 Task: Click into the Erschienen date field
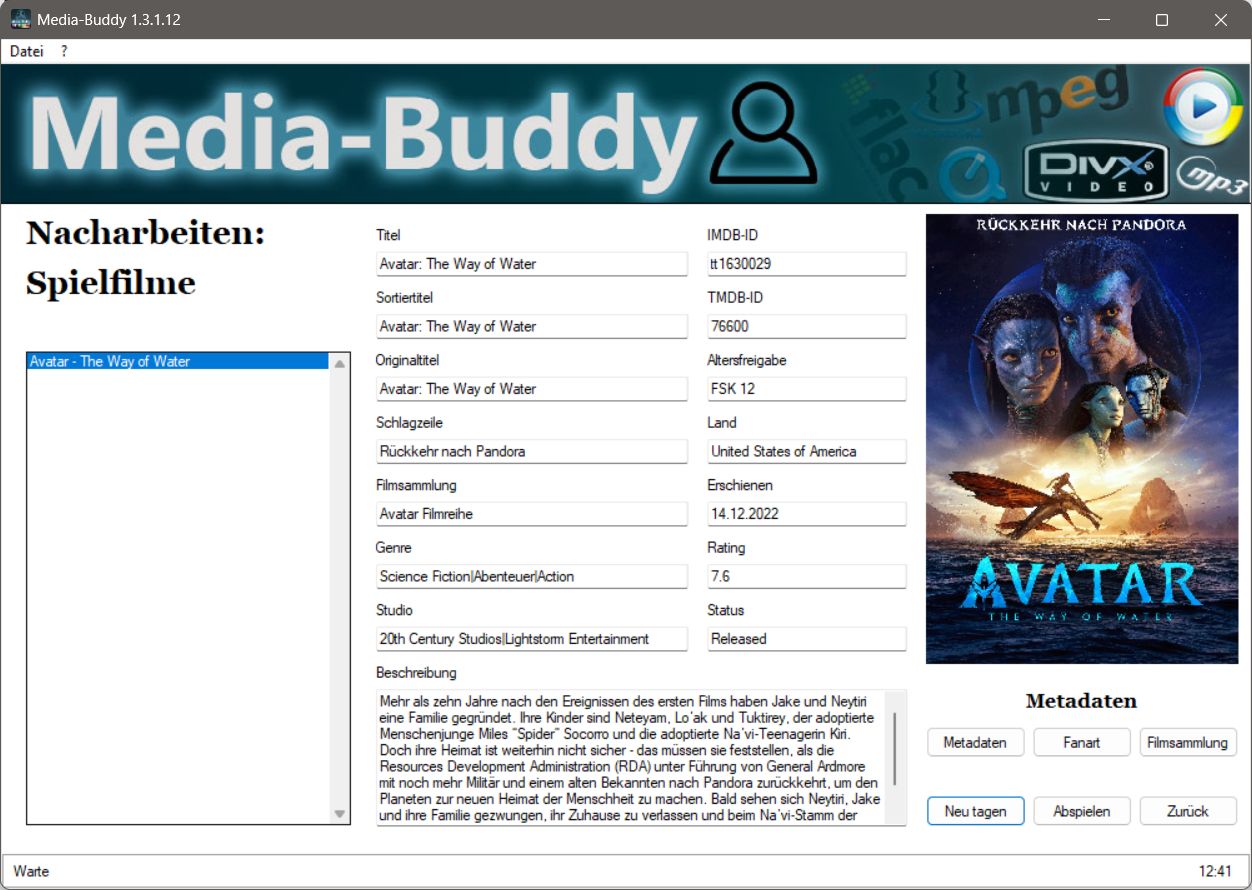point(807,514)
